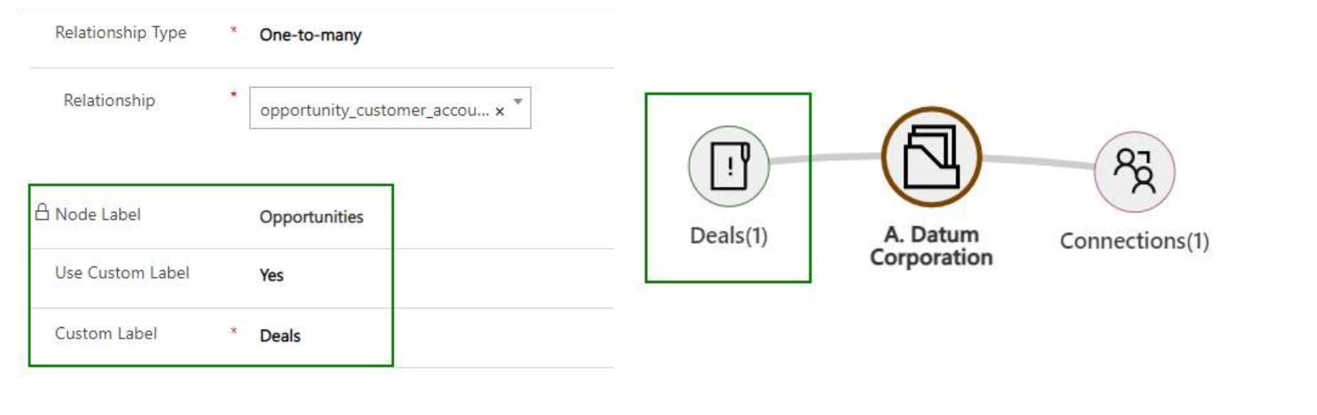
Task: Click the Custom Label Deals field
Action: point(280,336)
